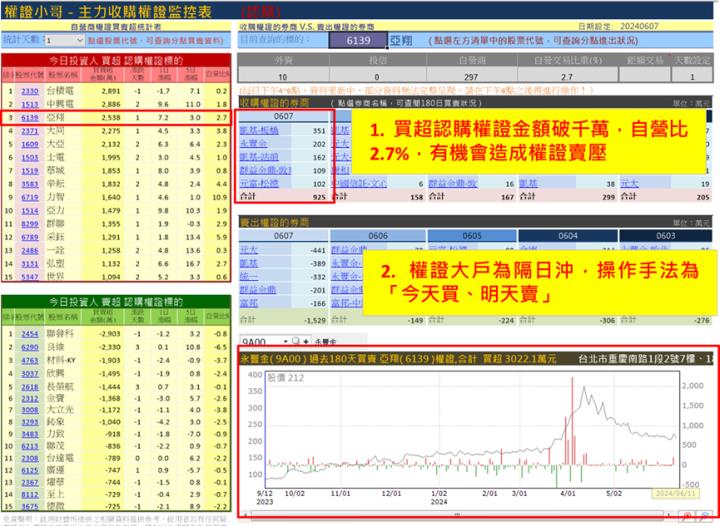Open stock code 3483 力致 link
The height and width of the screenshot is (526, 720).
pos(30,434)
